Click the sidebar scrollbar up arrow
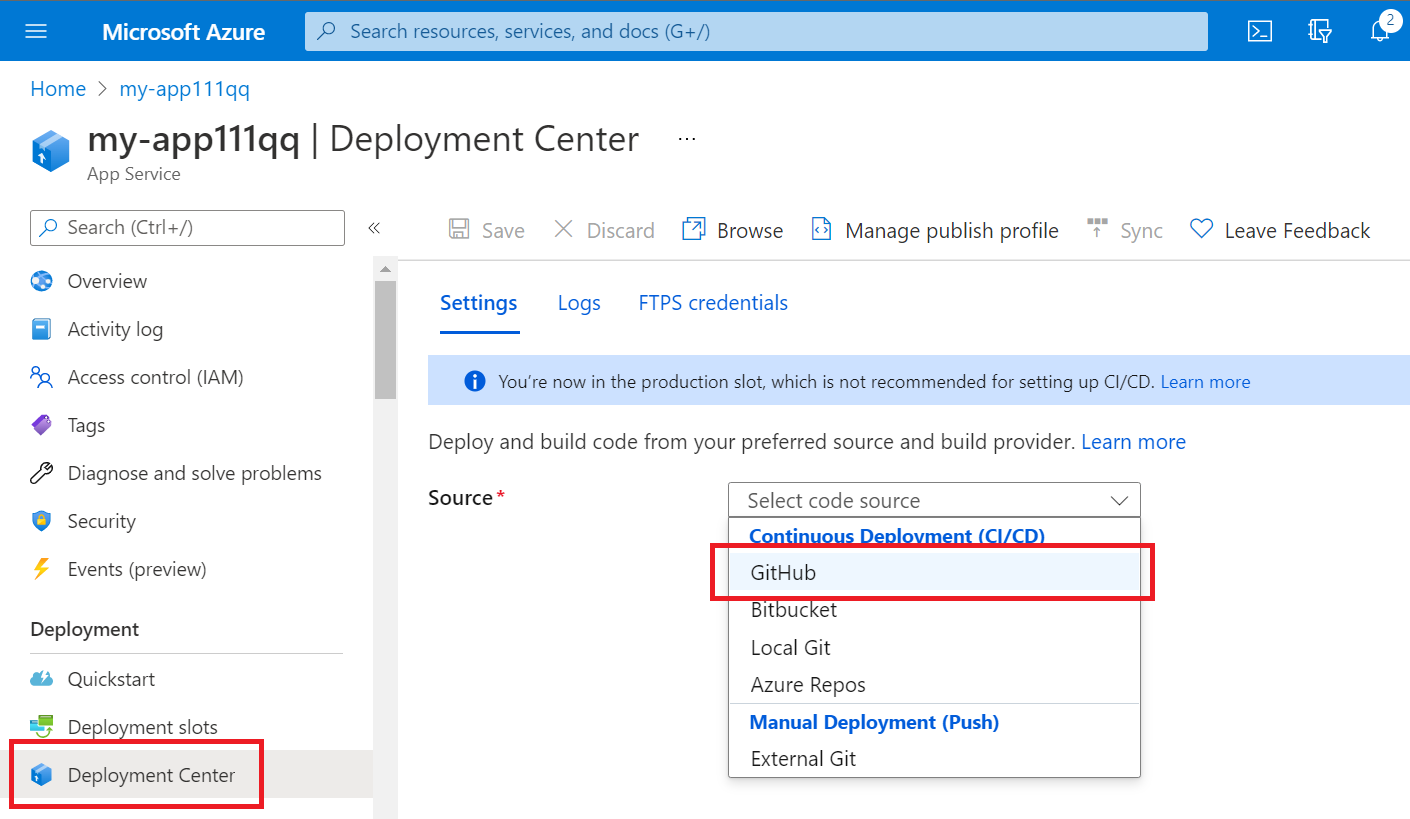1410x819 pixels. 385,269
